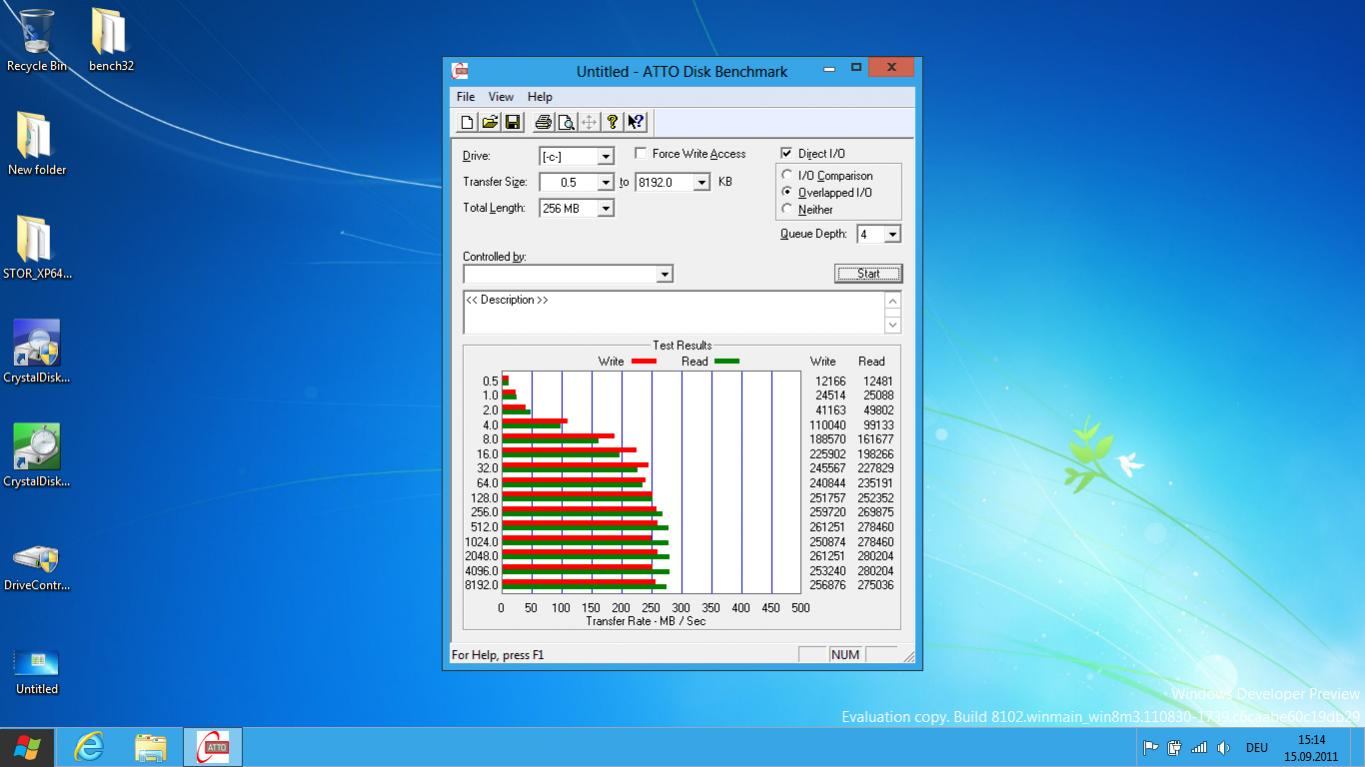Screen dimensions: 1365x767
Task: Open File Explorer from the taskbar
Action: coord(151,747)
